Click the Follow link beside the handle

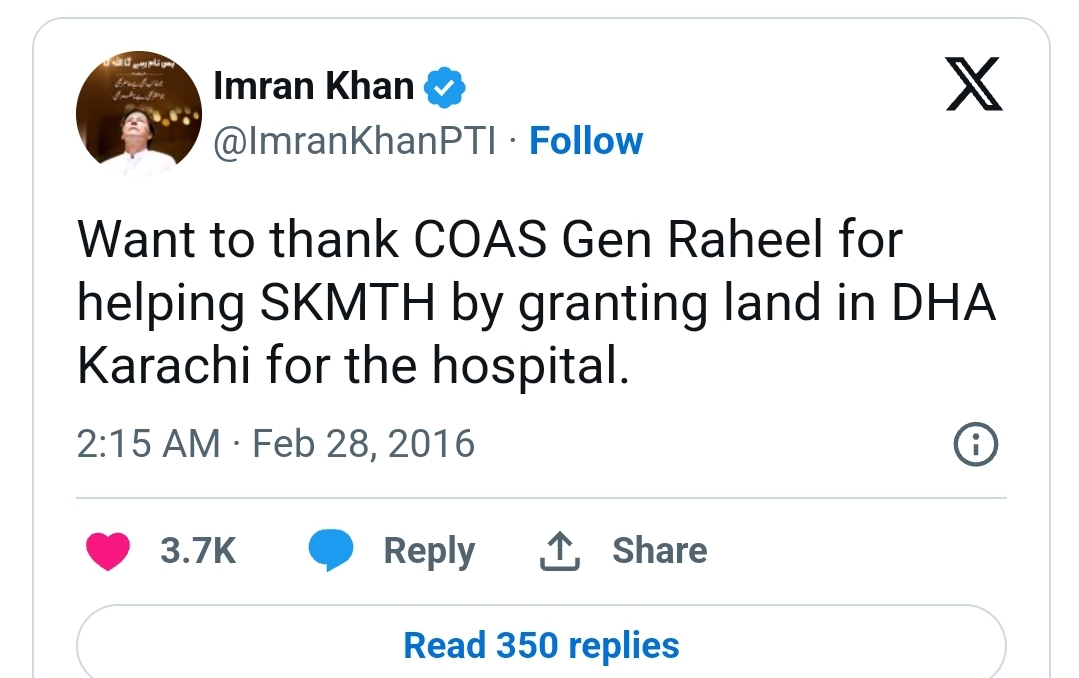point(586,141)
